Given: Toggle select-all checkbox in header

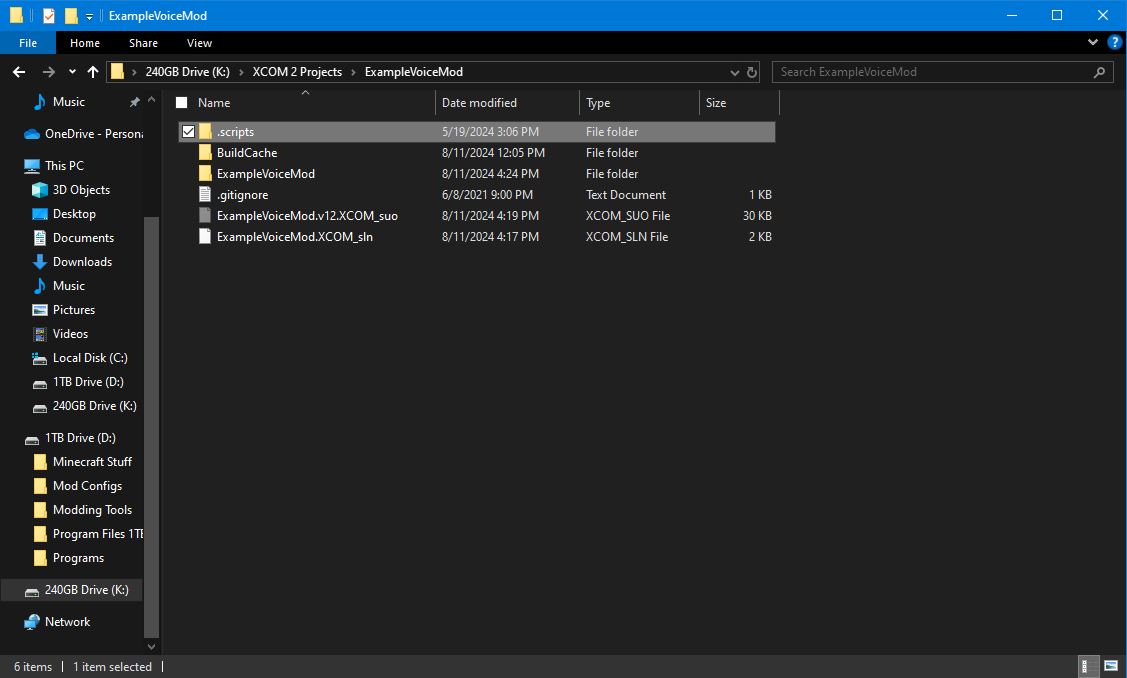Looking at the screenshot, I should tap(182, 103).
